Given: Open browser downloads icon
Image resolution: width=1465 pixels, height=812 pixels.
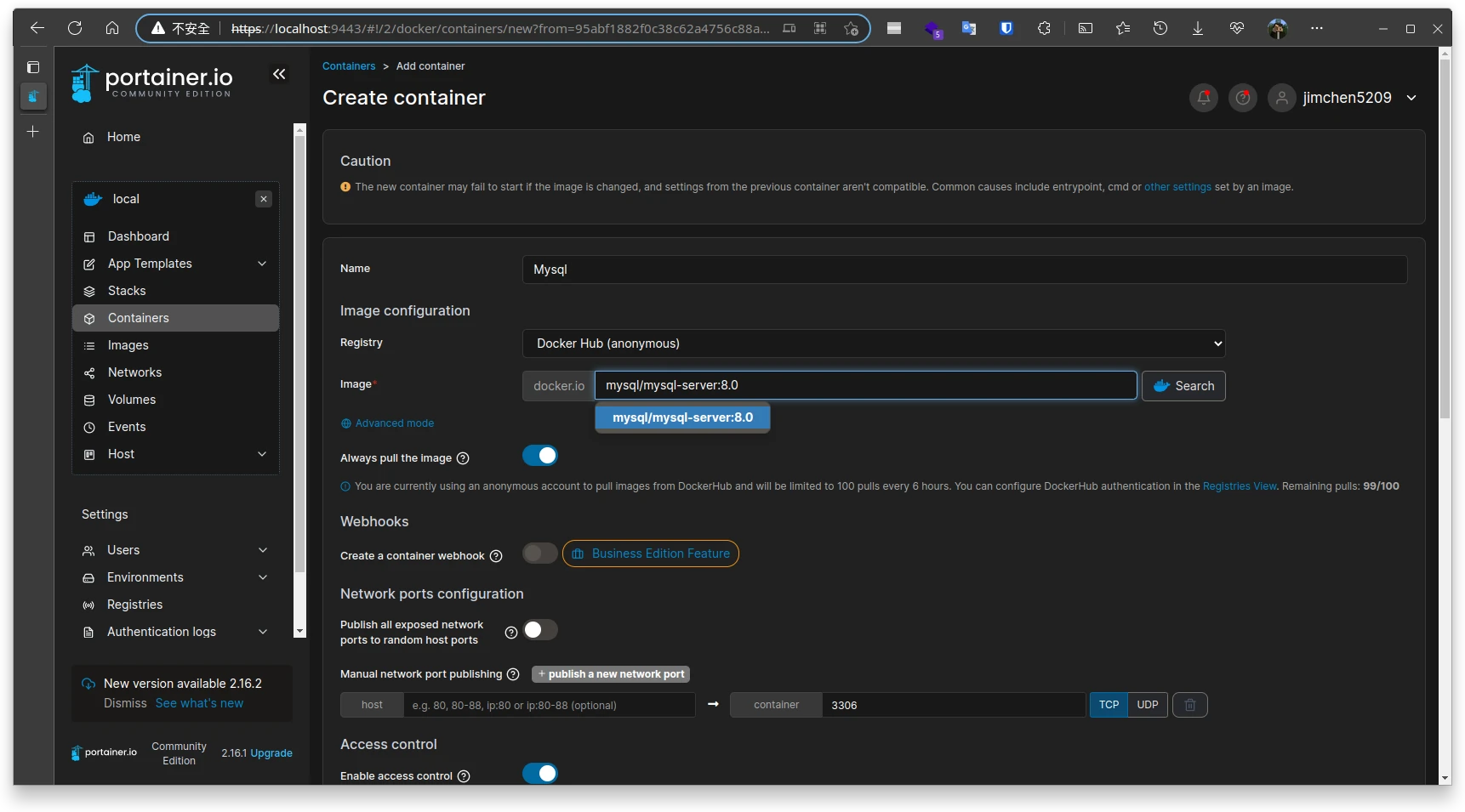Looking at the screenshot, I should coord(1197,28).
